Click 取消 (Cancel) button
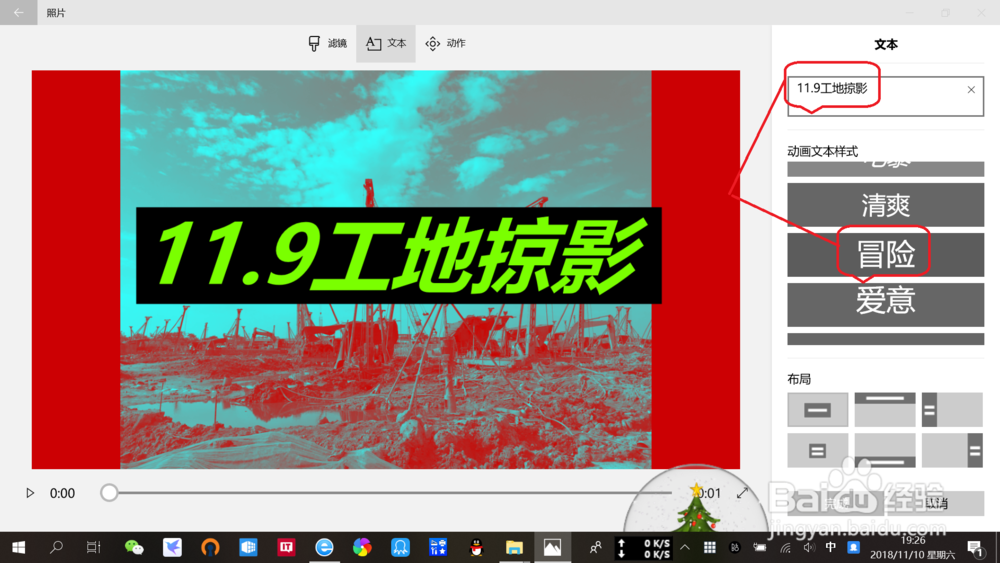The width and height of the screenshot is (1000, 563). click(x=936, y=504)
